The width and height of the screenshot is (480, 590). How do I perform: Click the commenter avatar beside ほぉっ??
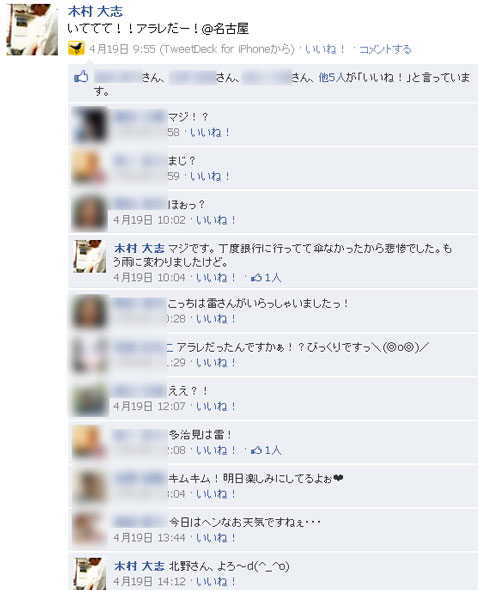[x=89, y=212]
